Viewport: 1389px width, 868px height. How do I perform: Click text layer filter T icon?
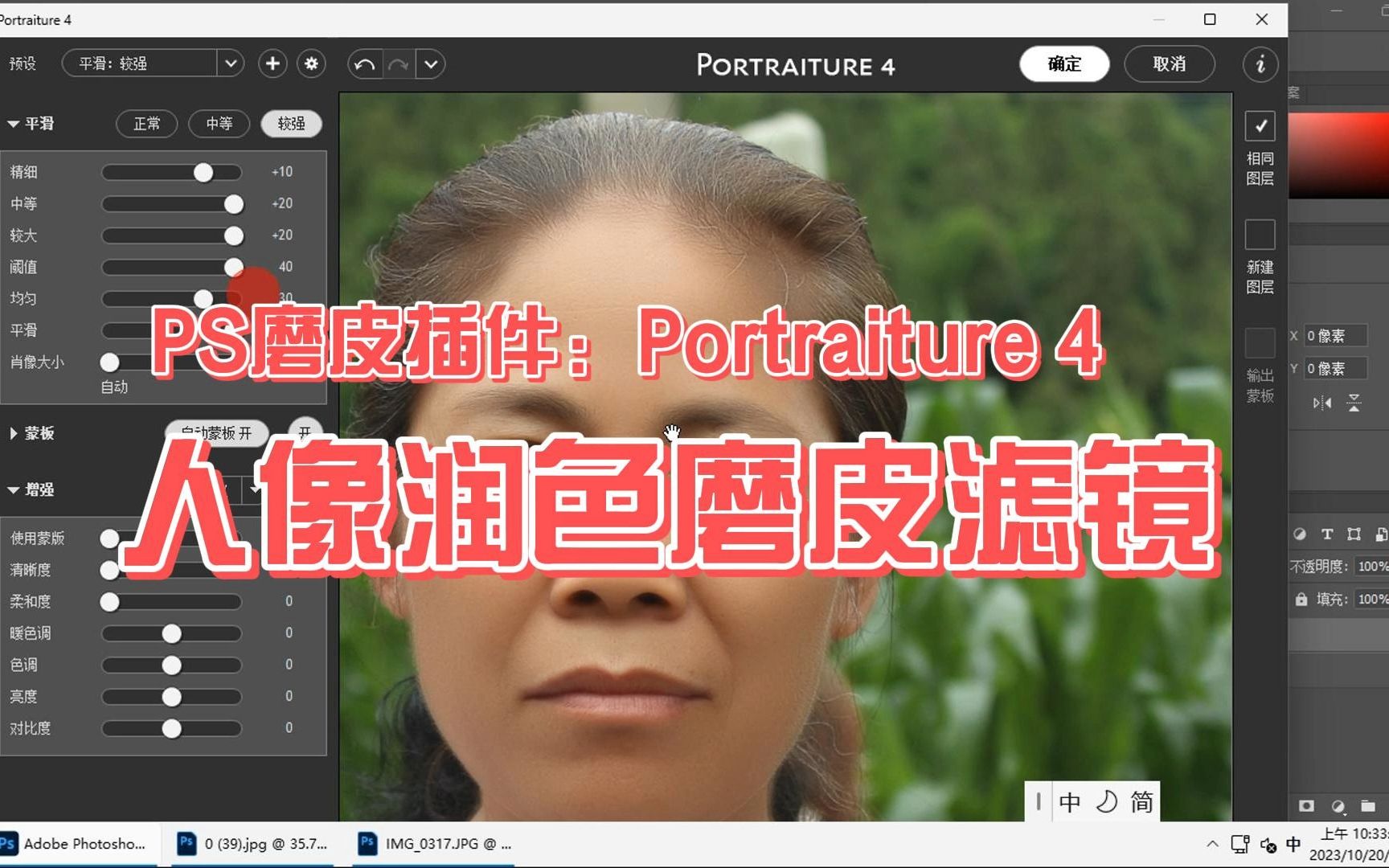1327,534
